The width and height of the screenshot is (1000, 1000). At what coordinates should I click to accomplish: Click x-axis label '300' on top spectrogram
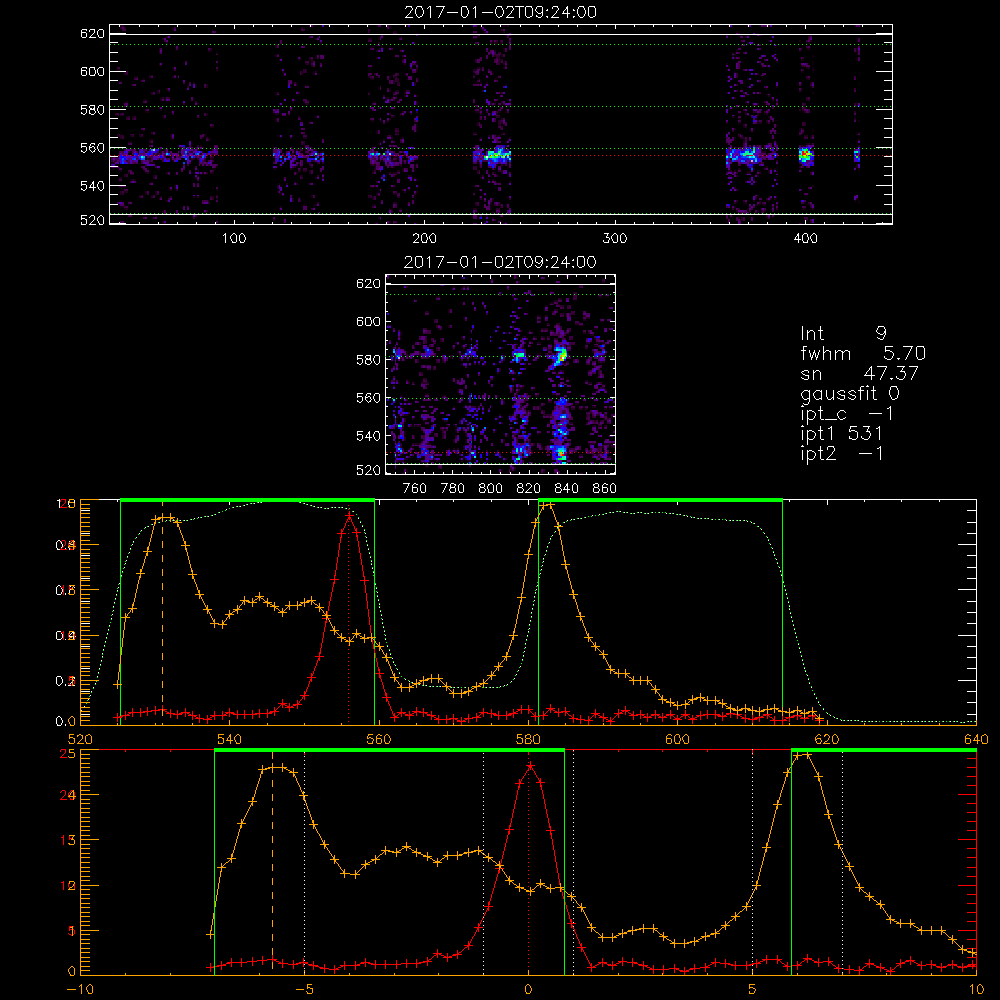click(x=615, y=239)
